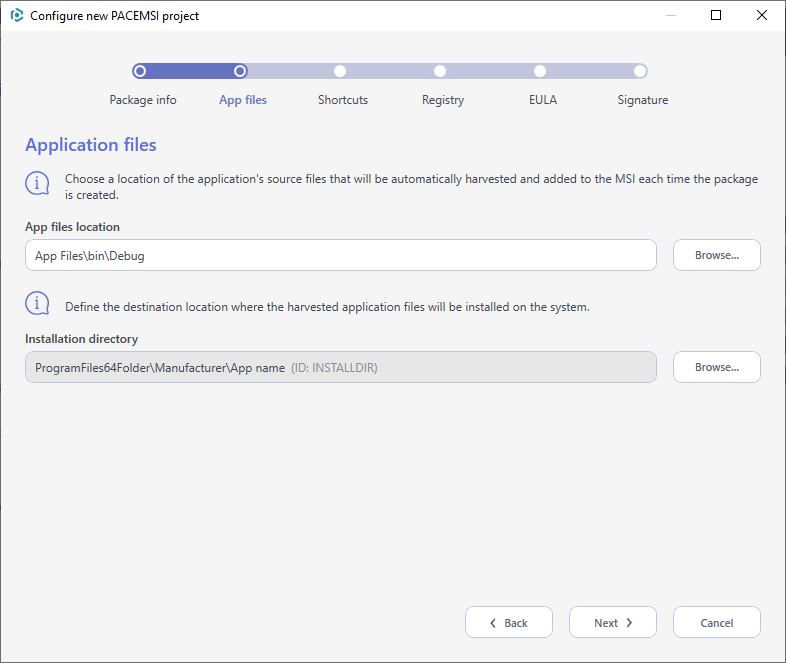Image resolution: width=786 pixels, height=663 pixels.
Task: Go to the Package info step
Action: pyautogui.click(x=143, y=100)
